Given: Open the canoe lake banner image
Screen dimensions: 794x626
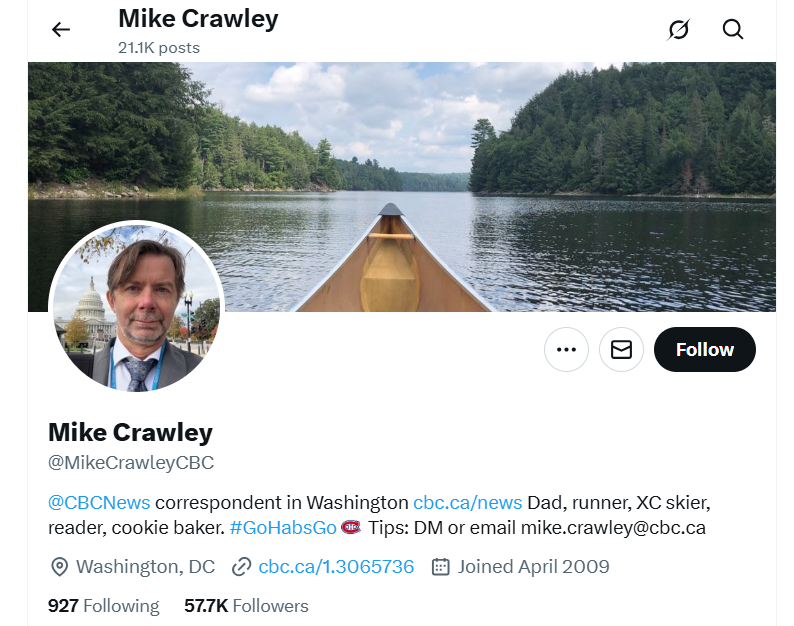Looking at the screenshot, I should point(402,186).
